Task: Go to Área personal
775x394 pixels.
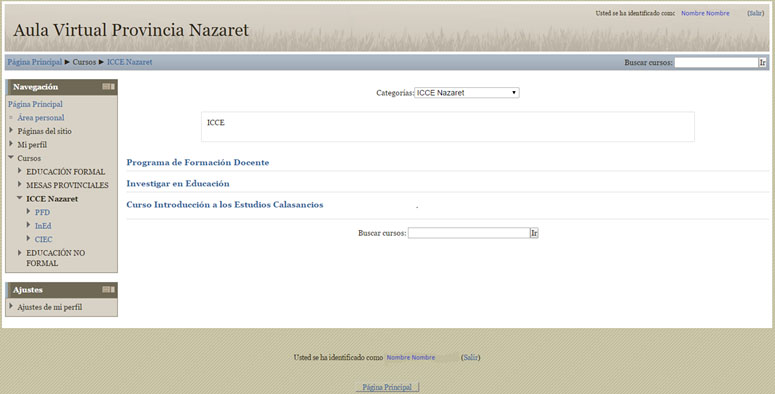Action: [x=41, y=118]
